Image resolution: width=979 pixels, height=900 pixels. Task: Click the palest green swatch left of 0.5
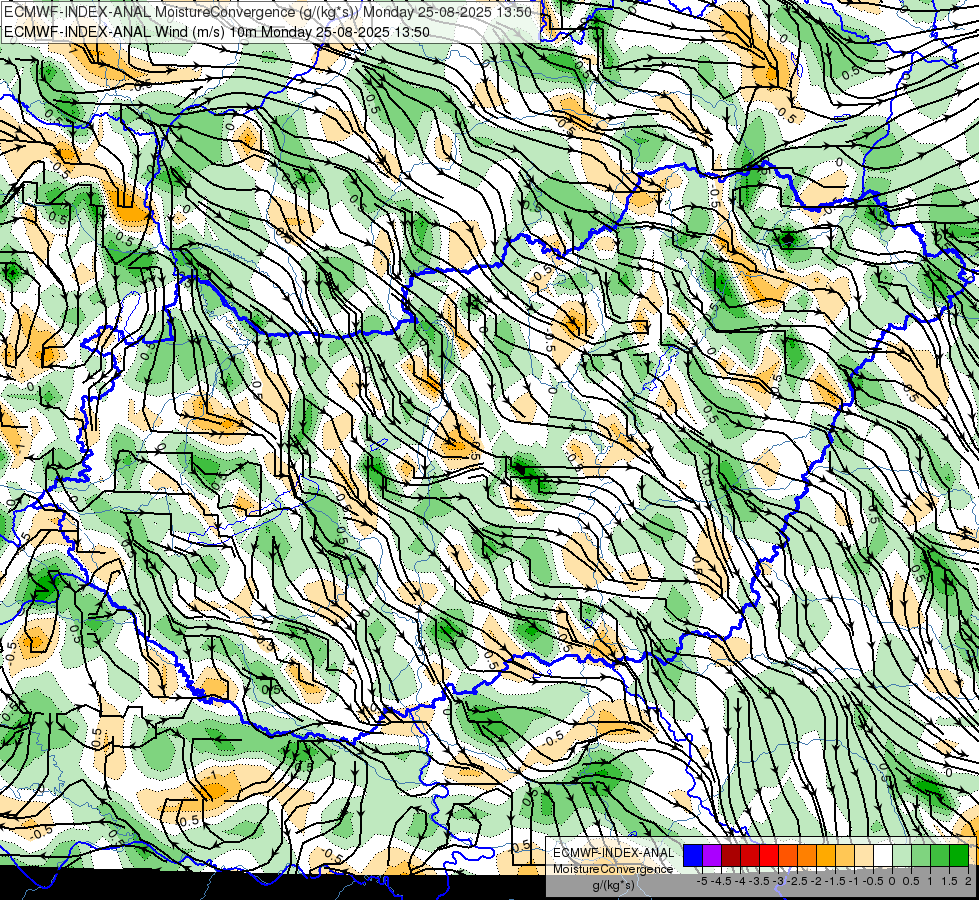click(902, 856)
